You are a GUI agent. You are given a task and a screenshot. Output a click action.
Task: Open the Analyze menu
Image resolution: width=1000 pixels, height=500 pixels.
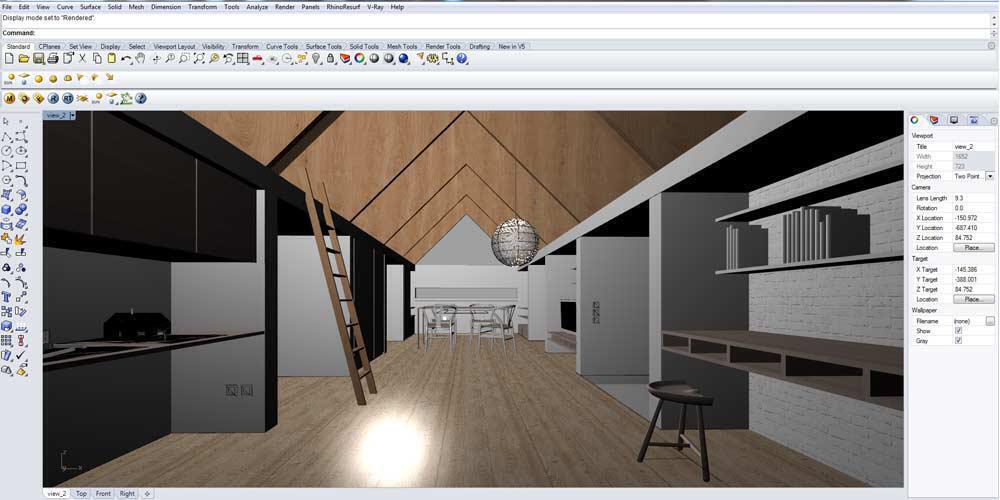click(x=256, y=6)
